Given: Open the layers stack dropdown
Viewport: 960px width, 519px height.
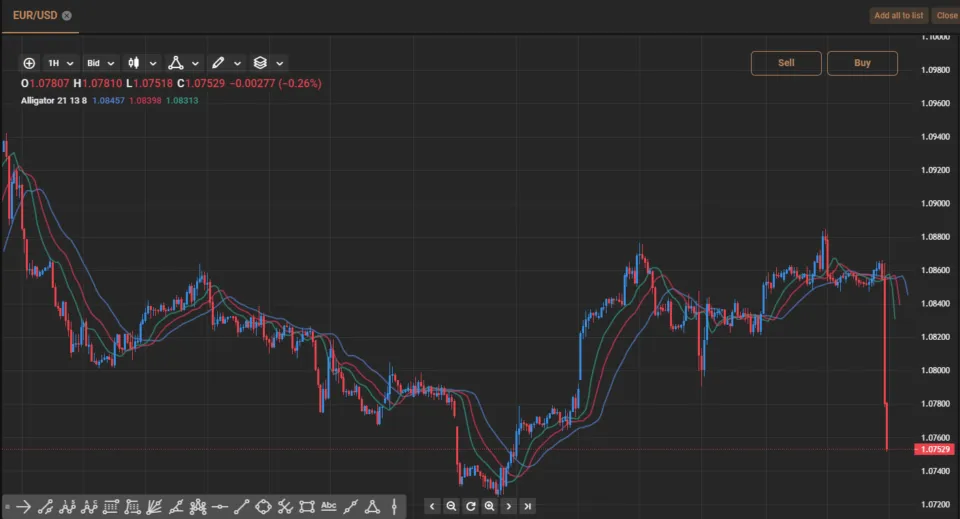Looking at the screenshot, I should click(268, 63).
